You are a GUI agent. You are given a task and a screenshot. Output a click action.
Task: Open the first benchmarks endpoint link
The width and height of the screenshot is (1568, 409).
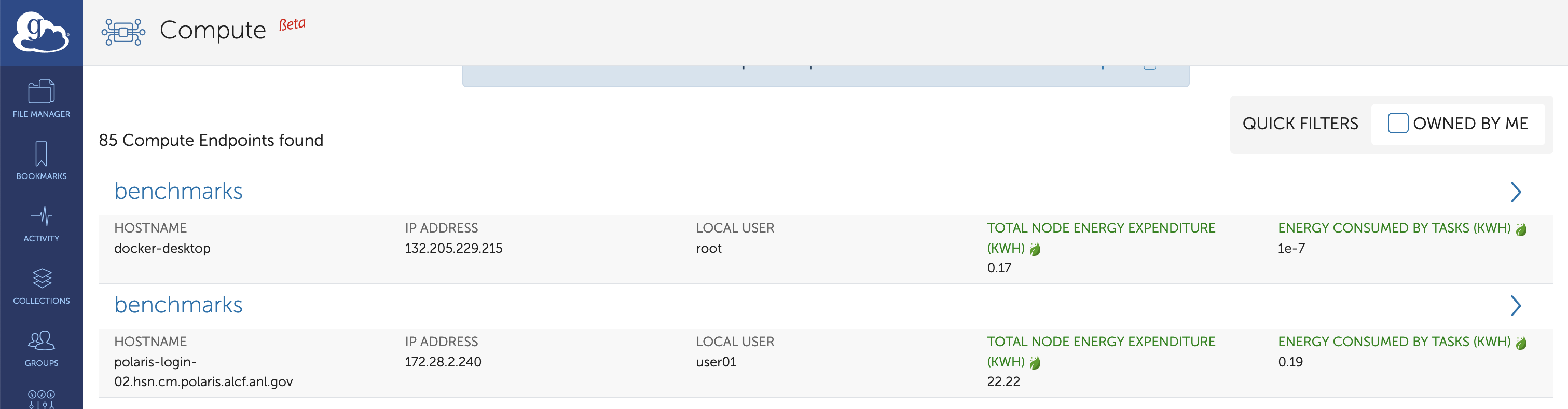178,192
